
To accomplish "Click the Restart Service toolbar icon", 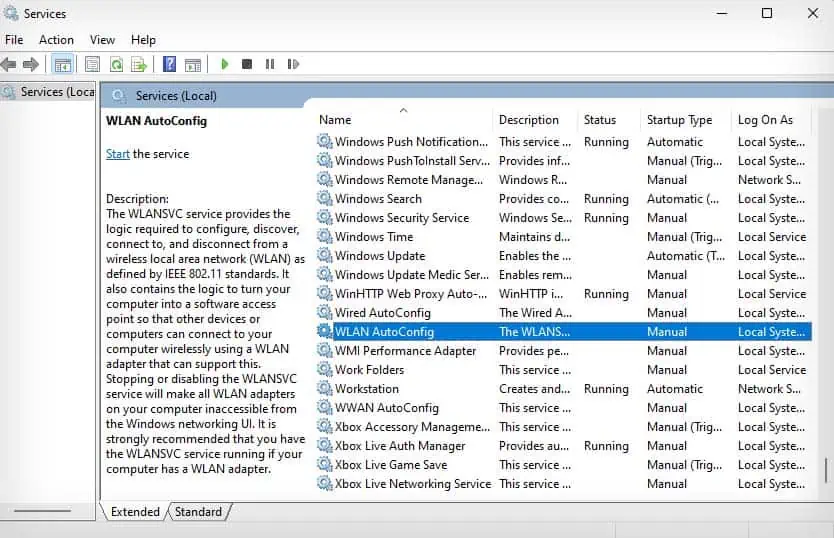I will click(293, 64).
